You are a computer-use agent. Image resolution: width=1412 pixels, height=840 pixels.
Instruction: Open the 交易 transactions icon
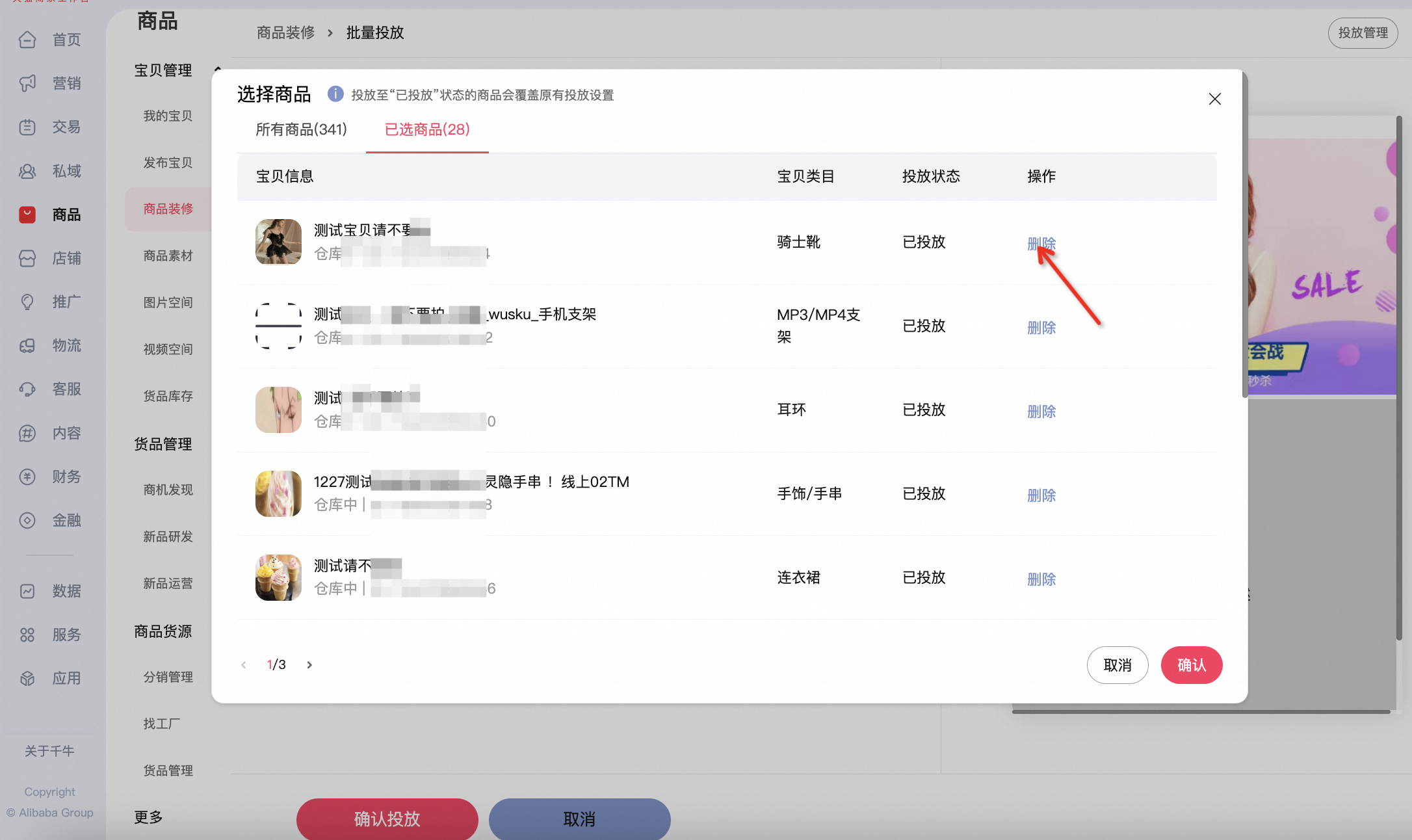point(27,127)
